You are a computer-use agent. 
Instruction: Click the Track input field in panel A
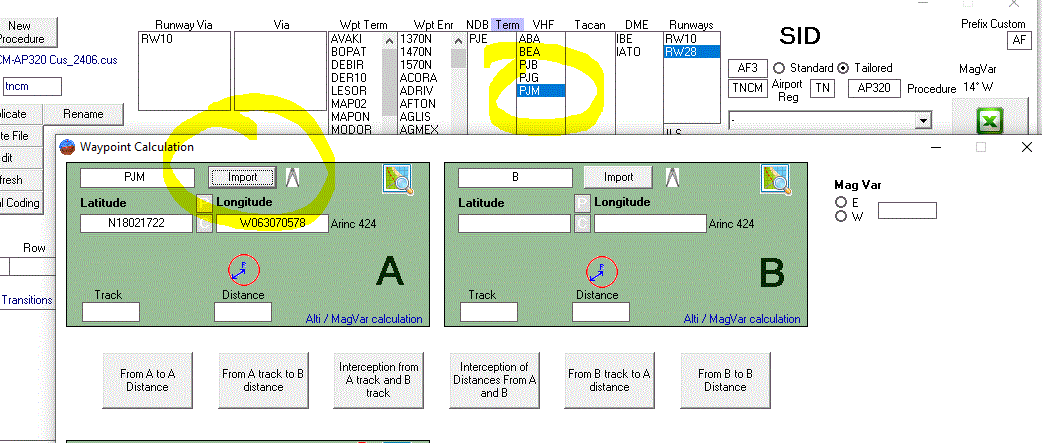point(110,312)
